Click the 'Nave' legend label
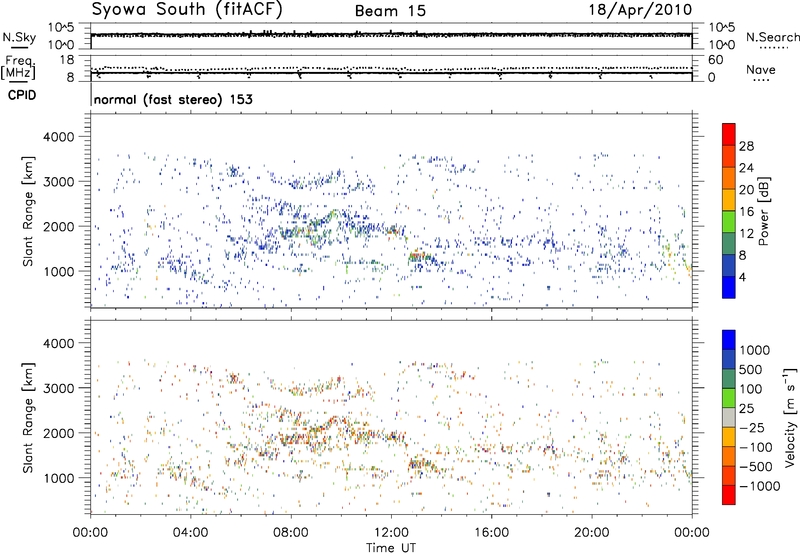 click(x=761, y=70)
